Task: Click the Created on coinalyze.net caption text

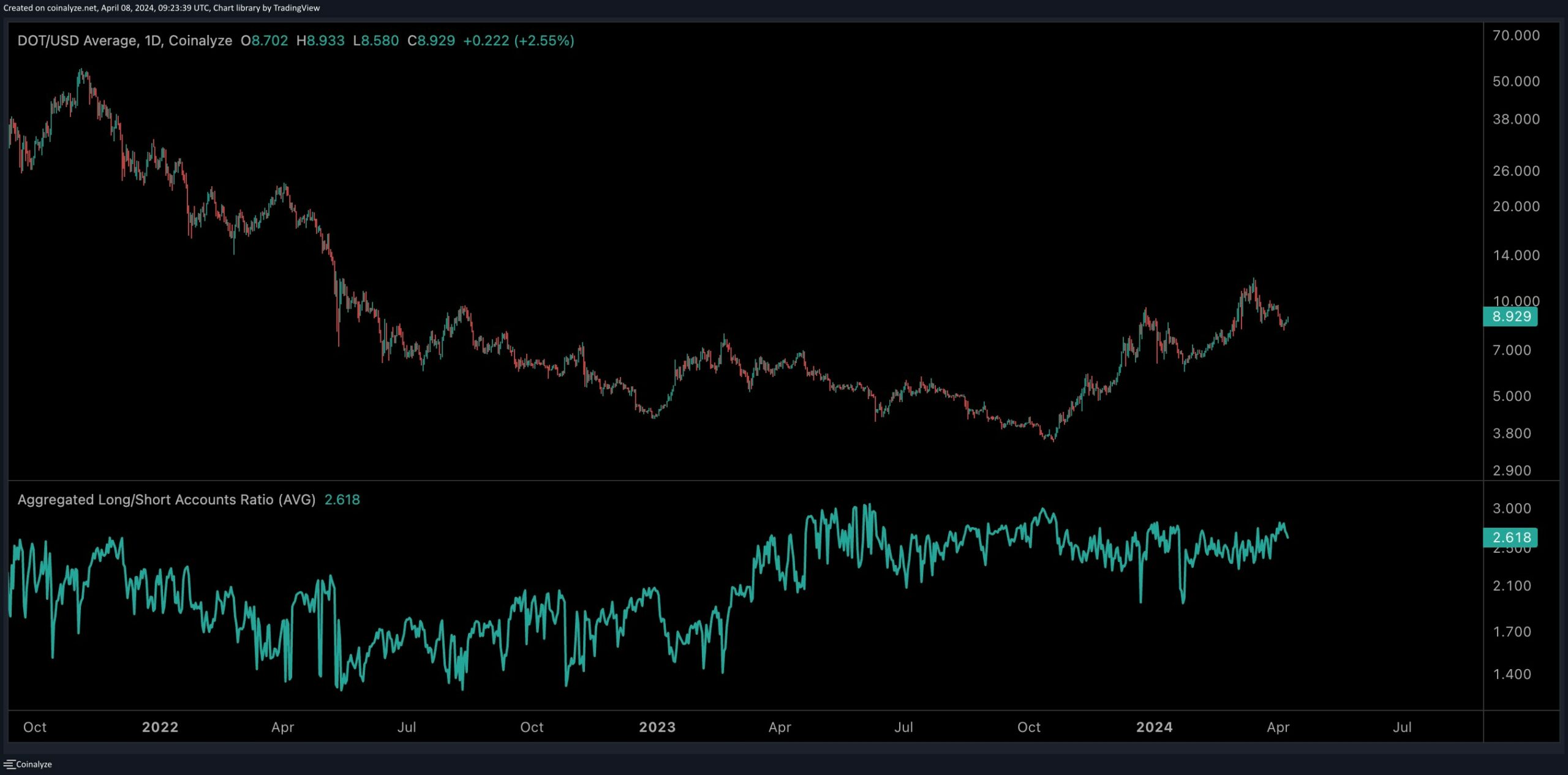Action: (x=162, y=8)
